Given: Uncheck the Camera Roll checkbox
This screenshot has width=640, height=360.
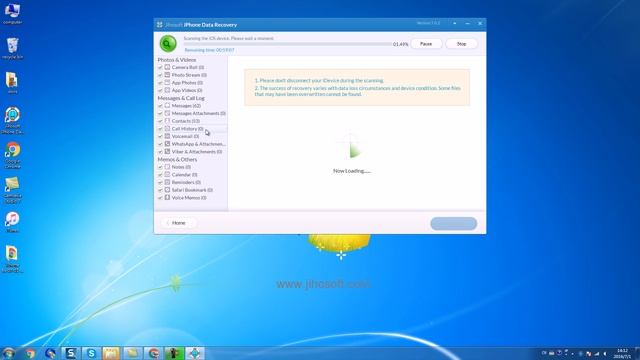Looking at the screenshot, I should pyautogui.click(x=160, y=67).
